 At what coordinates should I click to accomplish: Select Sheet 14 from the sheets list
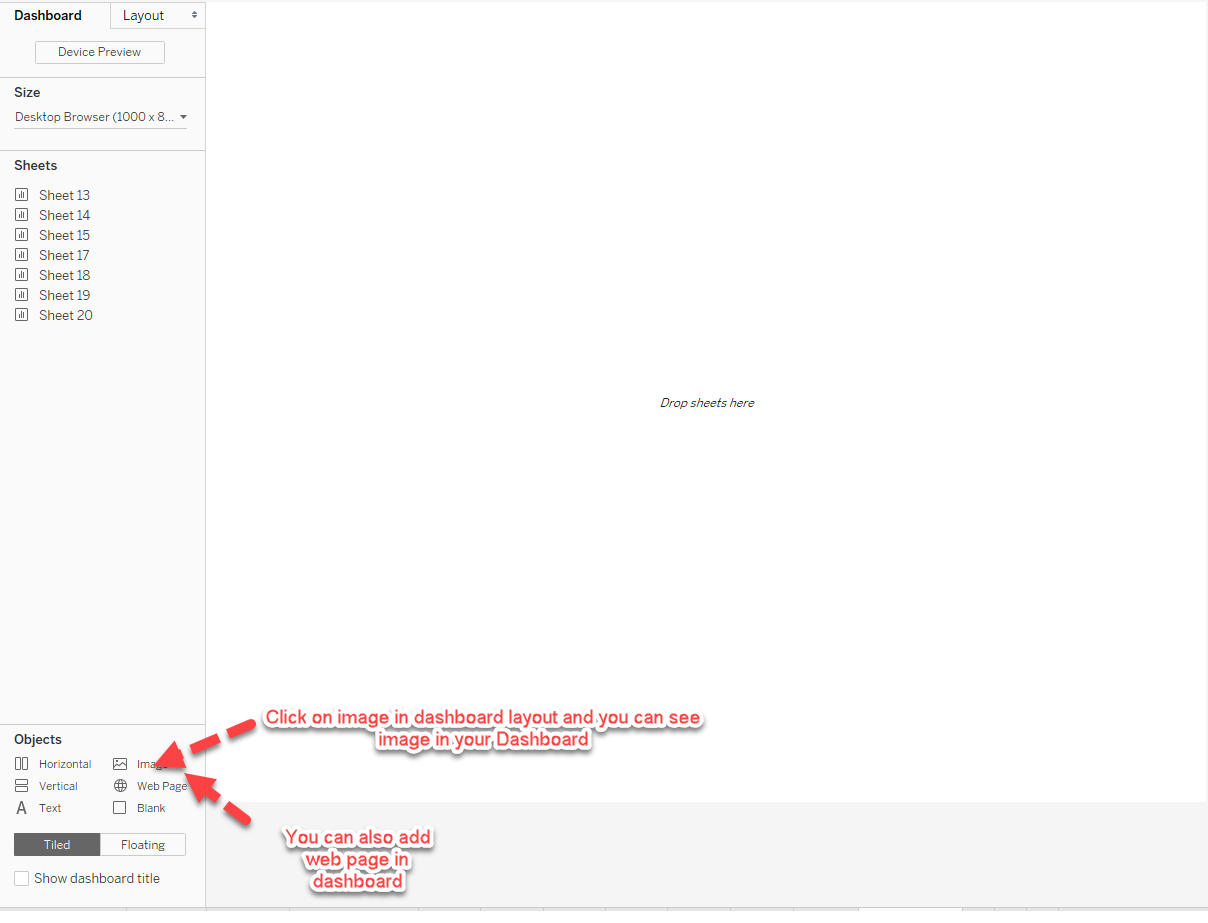(64, 215)
